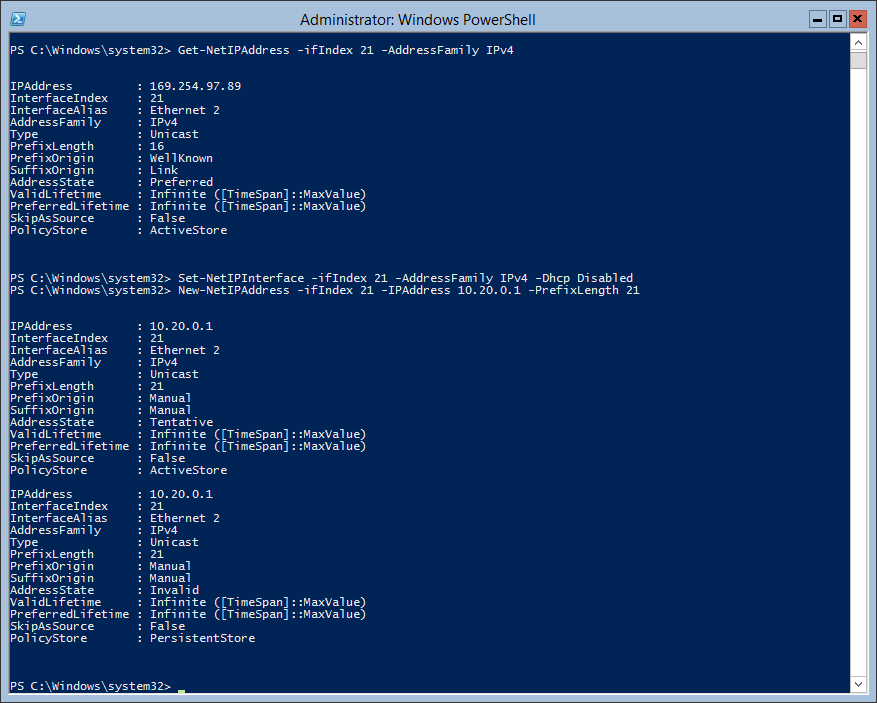Image resolution: width=877 pixels, height=703 pixels.
Task: Click the '10.20.0.1' address in the command
Action: click(x=489, y=290)
